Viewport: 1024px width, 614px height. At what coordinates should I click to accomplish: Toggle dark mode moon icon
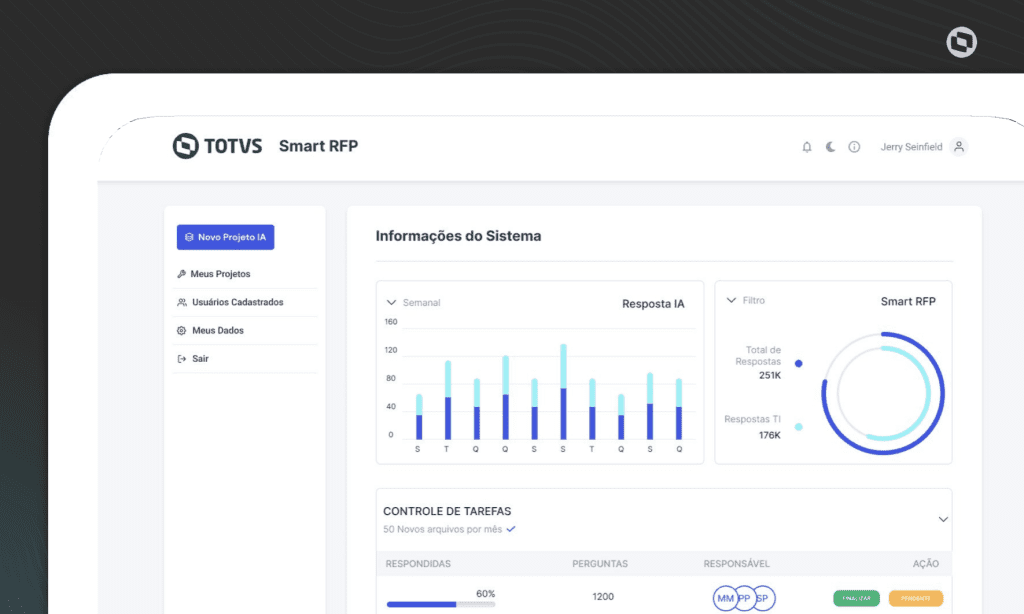(x=830, y=147)
